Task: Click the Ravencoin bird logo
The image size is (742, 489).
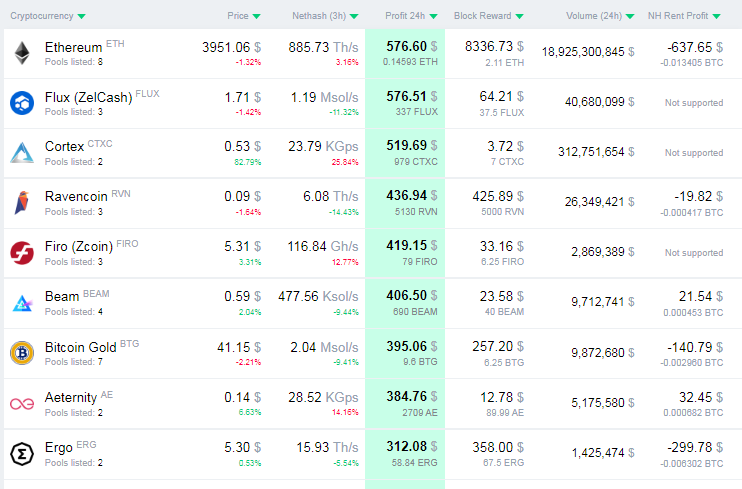Action: pos(22,203)
